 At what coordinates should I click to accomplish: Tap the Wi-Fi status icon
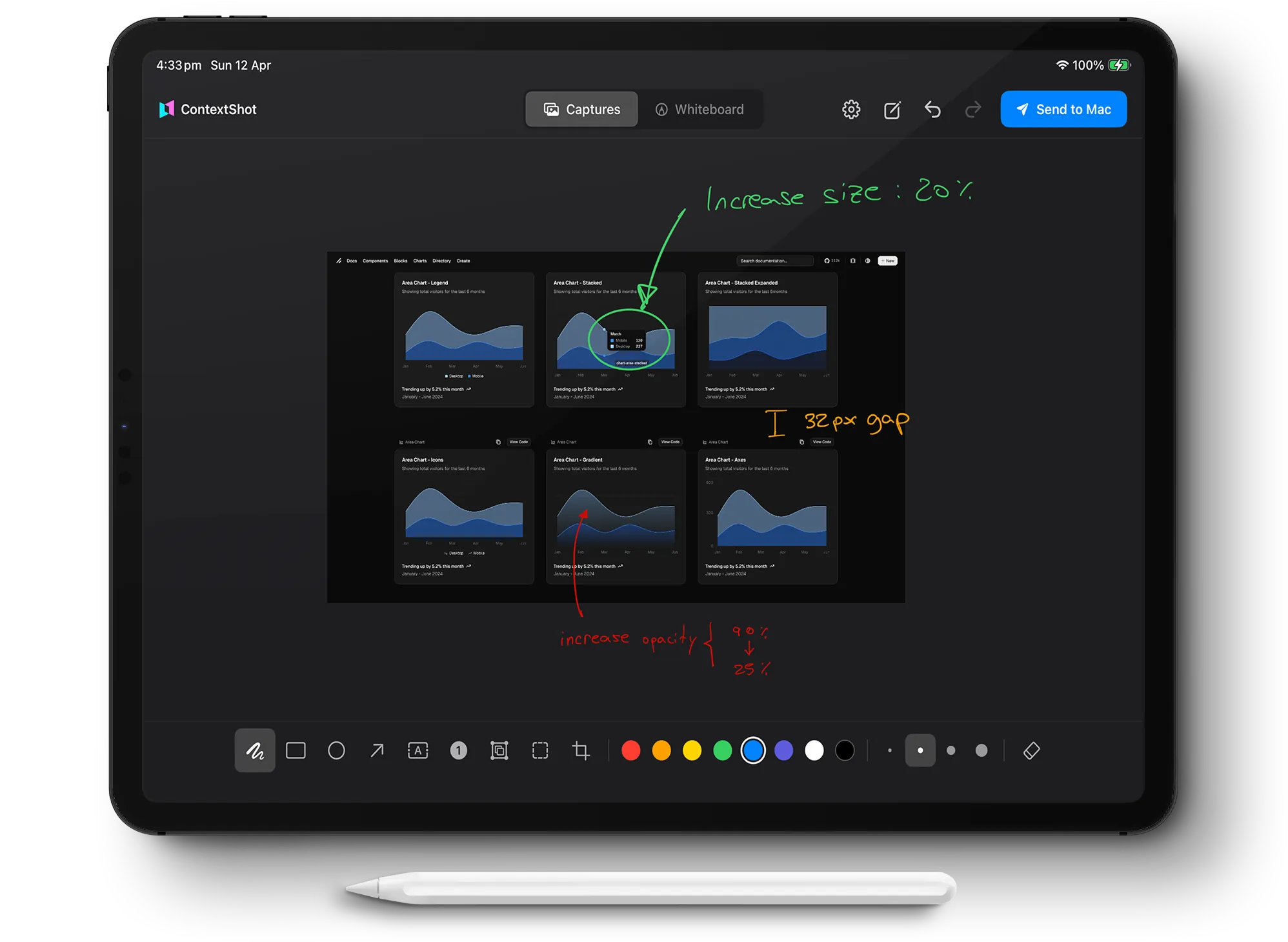click(1062, 65)
